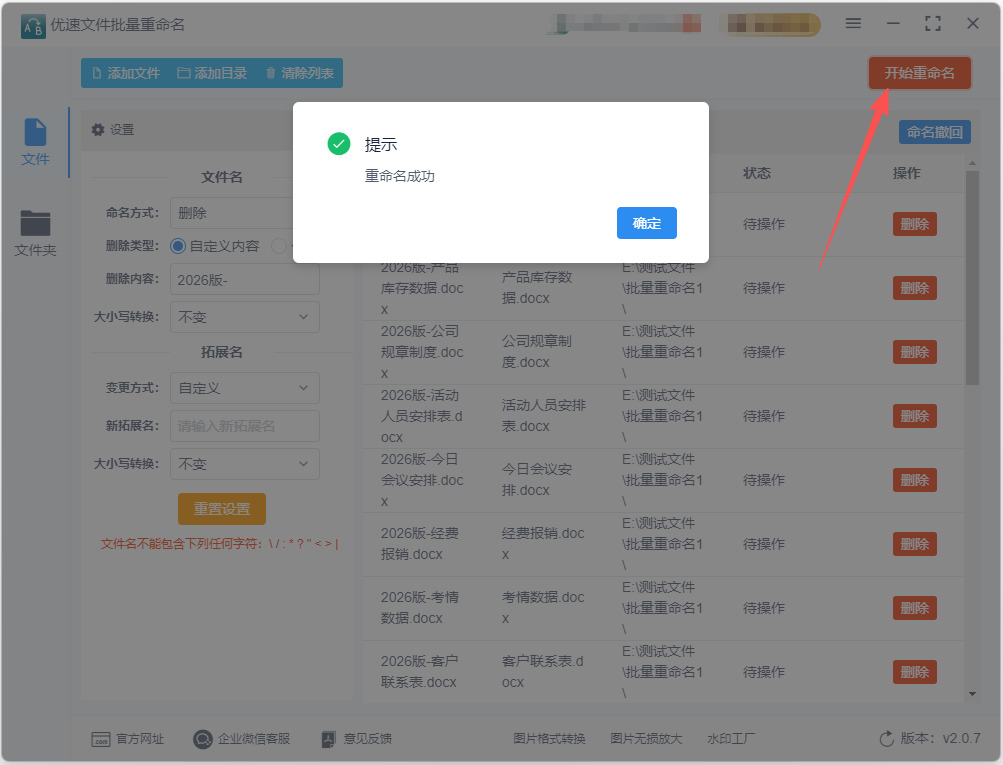Image resolution: width=1003 pixels, height=765 pixels.
Task: Click 待操作 status of 客户联系表 row
Action: pyautogui.click(x=763, y=672)
